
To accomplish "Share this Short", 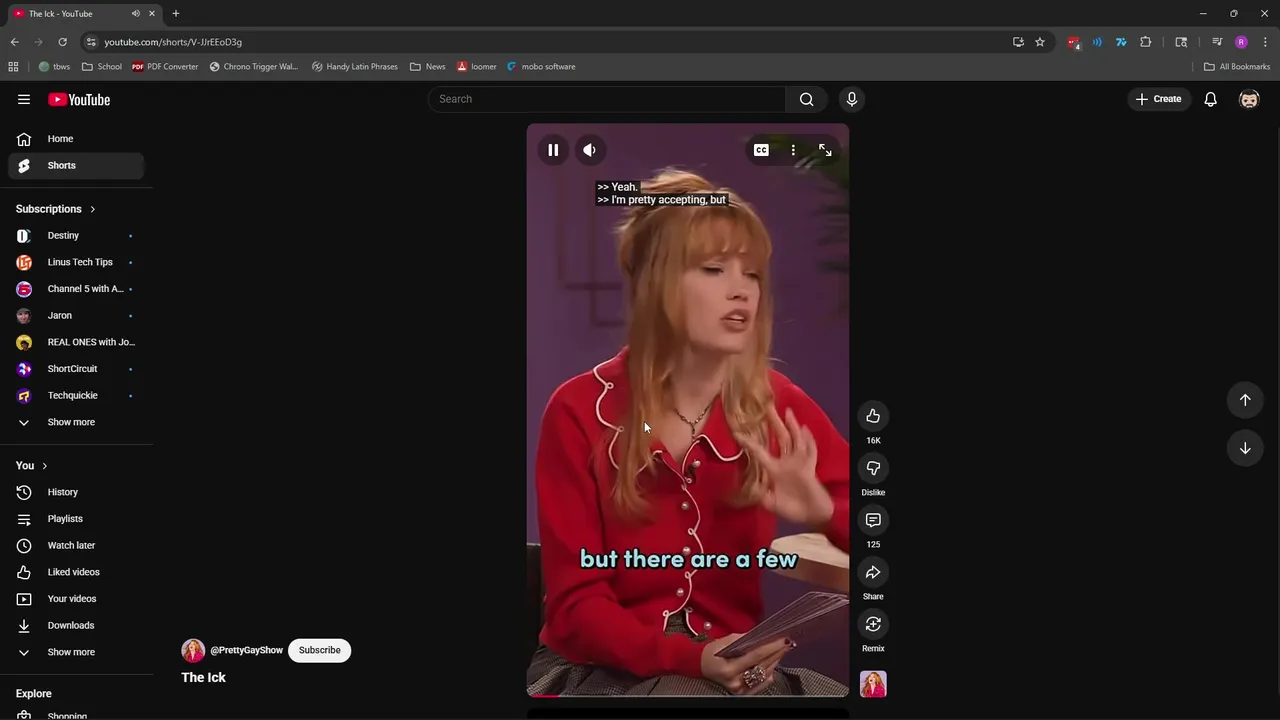I will [x=873, y=572].
